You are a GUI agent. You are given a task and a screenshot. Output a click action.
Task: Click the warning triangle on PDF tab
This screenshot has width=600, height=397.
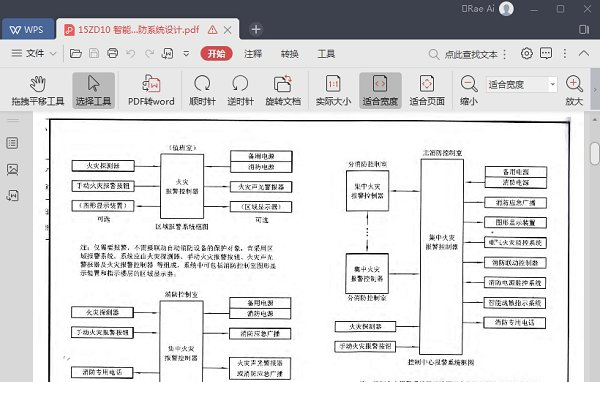tap(212, 29)
